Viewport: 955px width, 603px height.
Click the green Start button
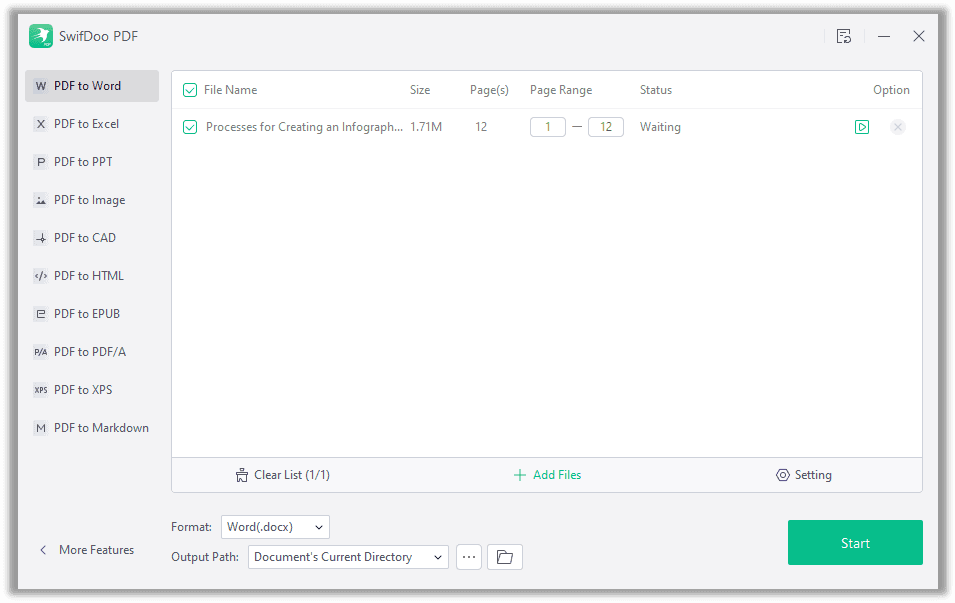(855, 543)
